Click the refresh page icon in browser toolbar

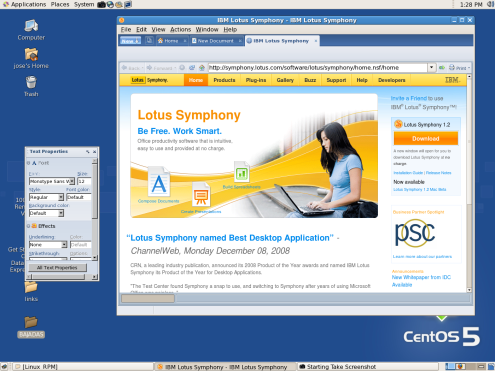point(192,68)
